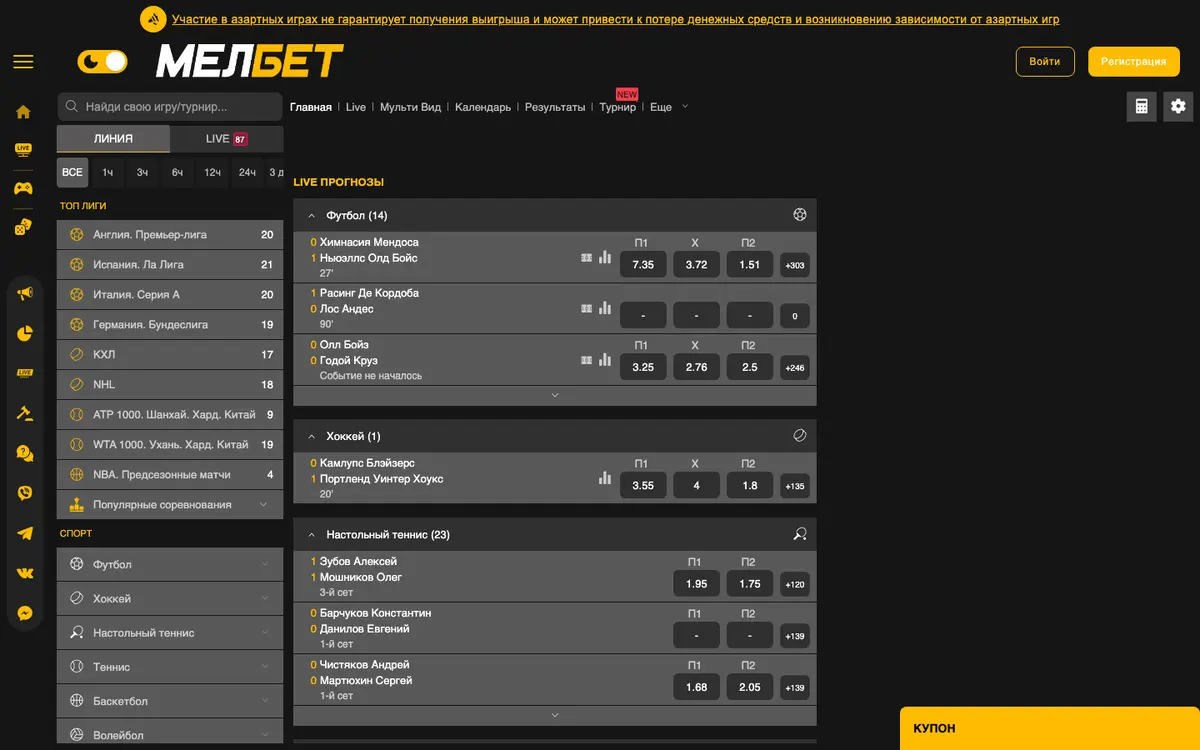
Task: Open the КУПОН bet slip panel
Action: point(1050,729)
